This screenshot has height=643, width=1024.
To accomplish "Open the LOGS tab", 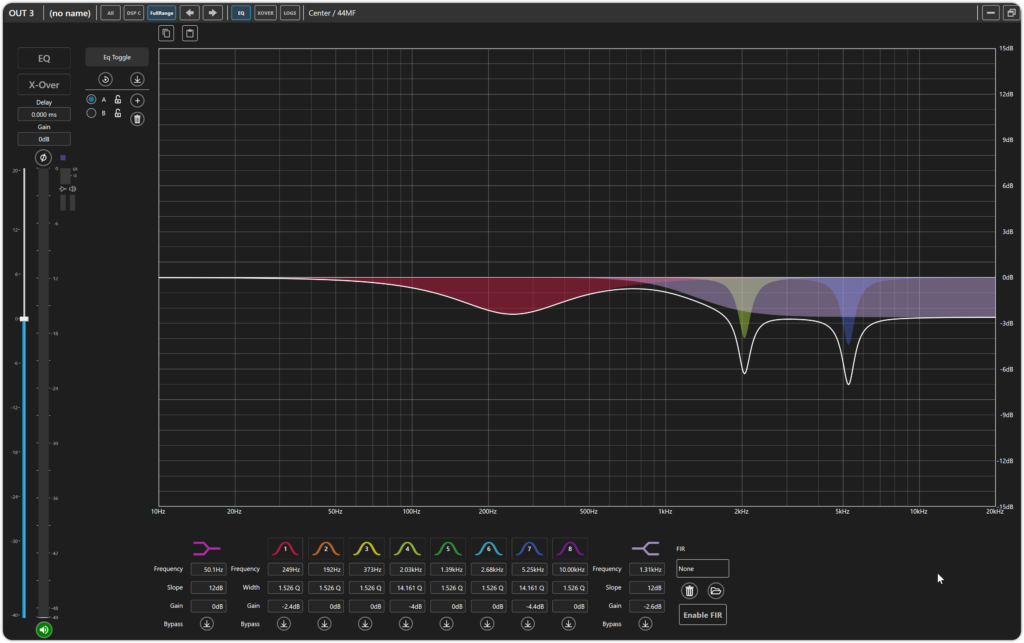I will 289,13.
